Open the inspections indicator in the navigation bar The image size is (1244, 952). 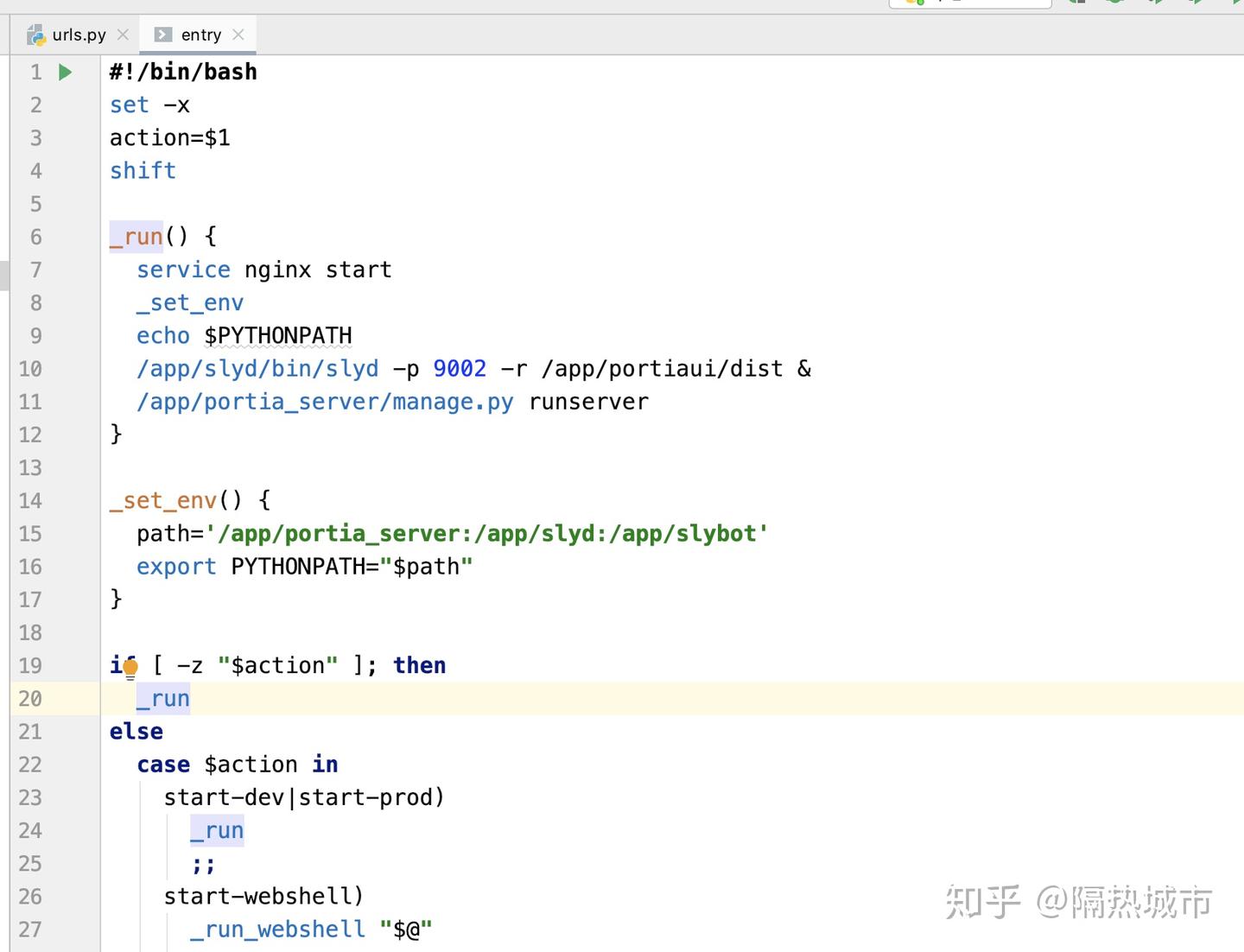[914, 3]
